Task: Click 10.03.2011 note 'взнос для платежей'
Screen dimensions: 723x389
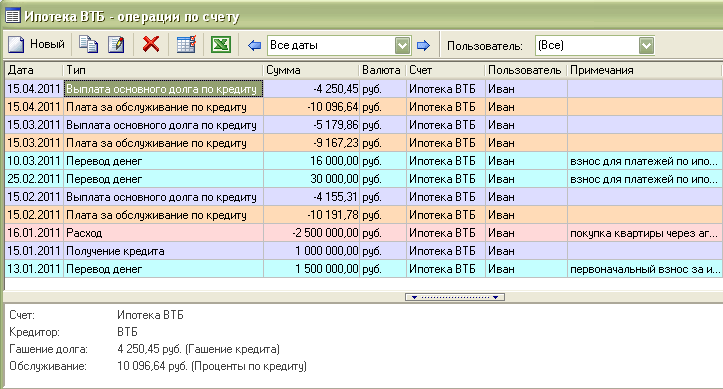Action: [644, 161]
